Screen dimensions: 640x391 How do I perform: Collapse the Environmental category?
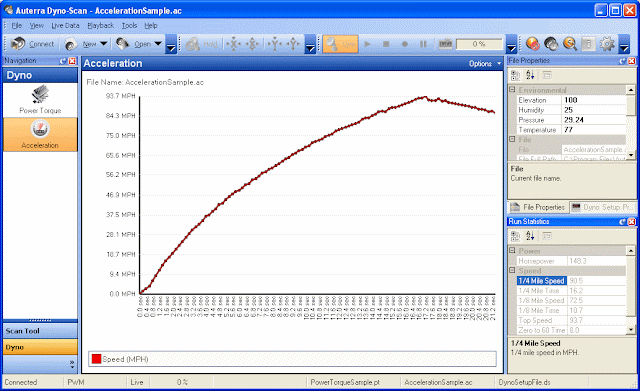[x=513, y=89]
